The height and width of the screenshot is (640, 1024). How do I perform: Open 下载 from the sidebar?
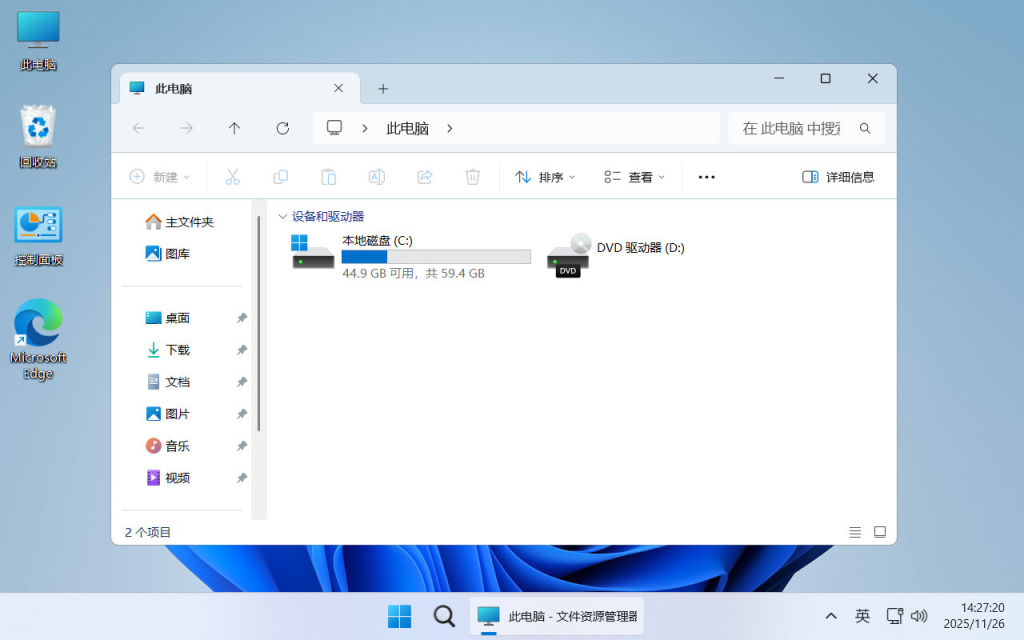click(x=178, y=349)
